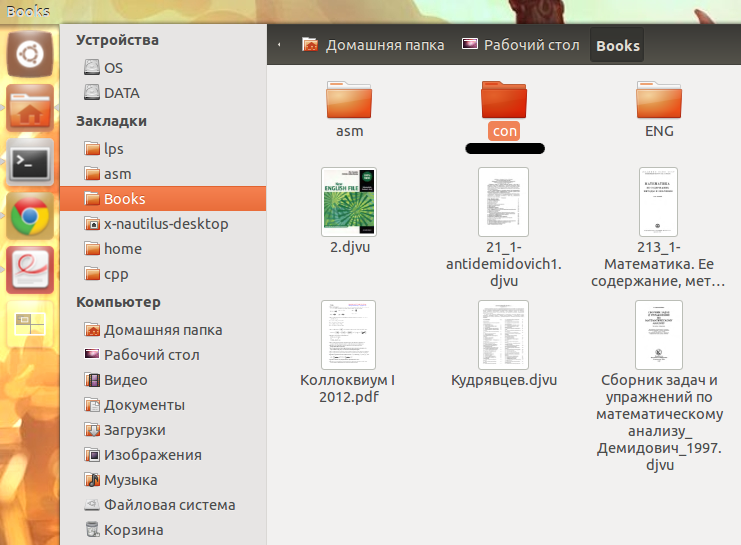Screen dimensions: 741x545
Task: Select the Books path bar segment
Action: coord(617,45)
